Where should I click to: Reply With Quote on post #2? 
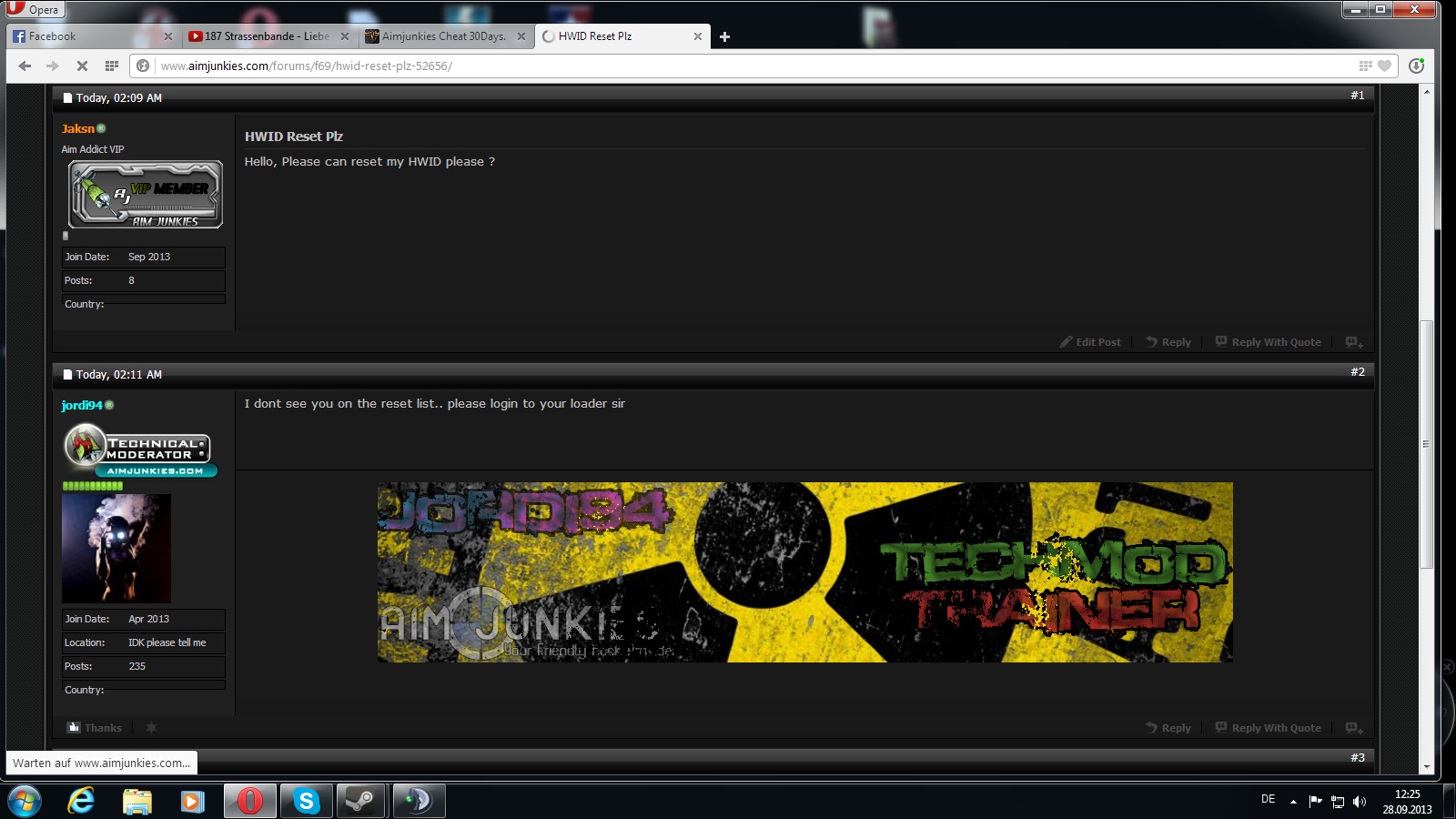click(1269, 728)
